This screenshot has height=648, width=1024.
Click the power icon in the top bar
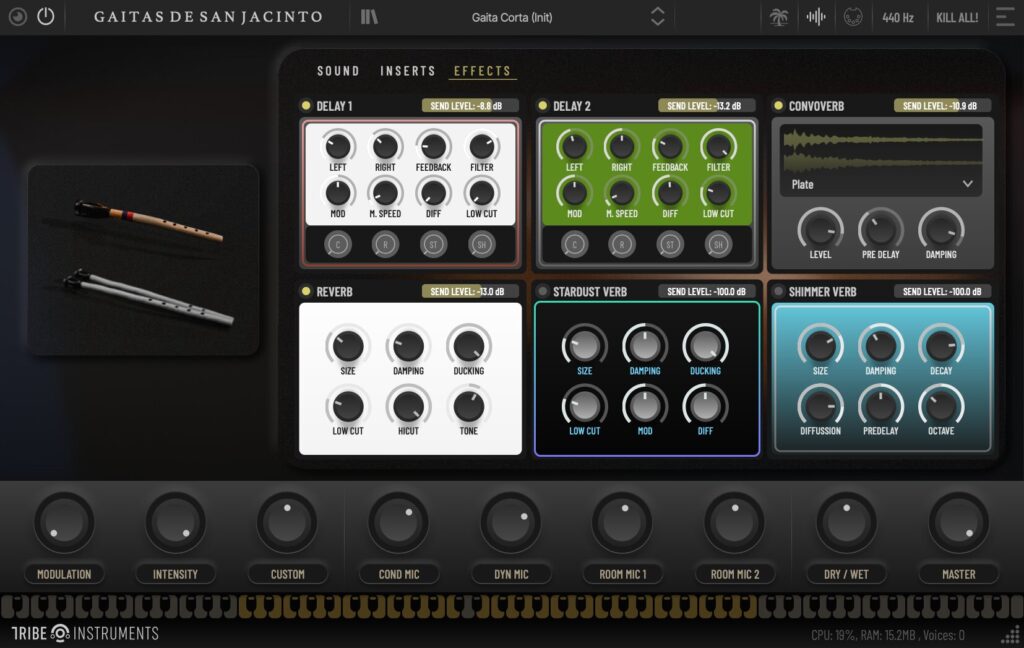click(46, 16)
